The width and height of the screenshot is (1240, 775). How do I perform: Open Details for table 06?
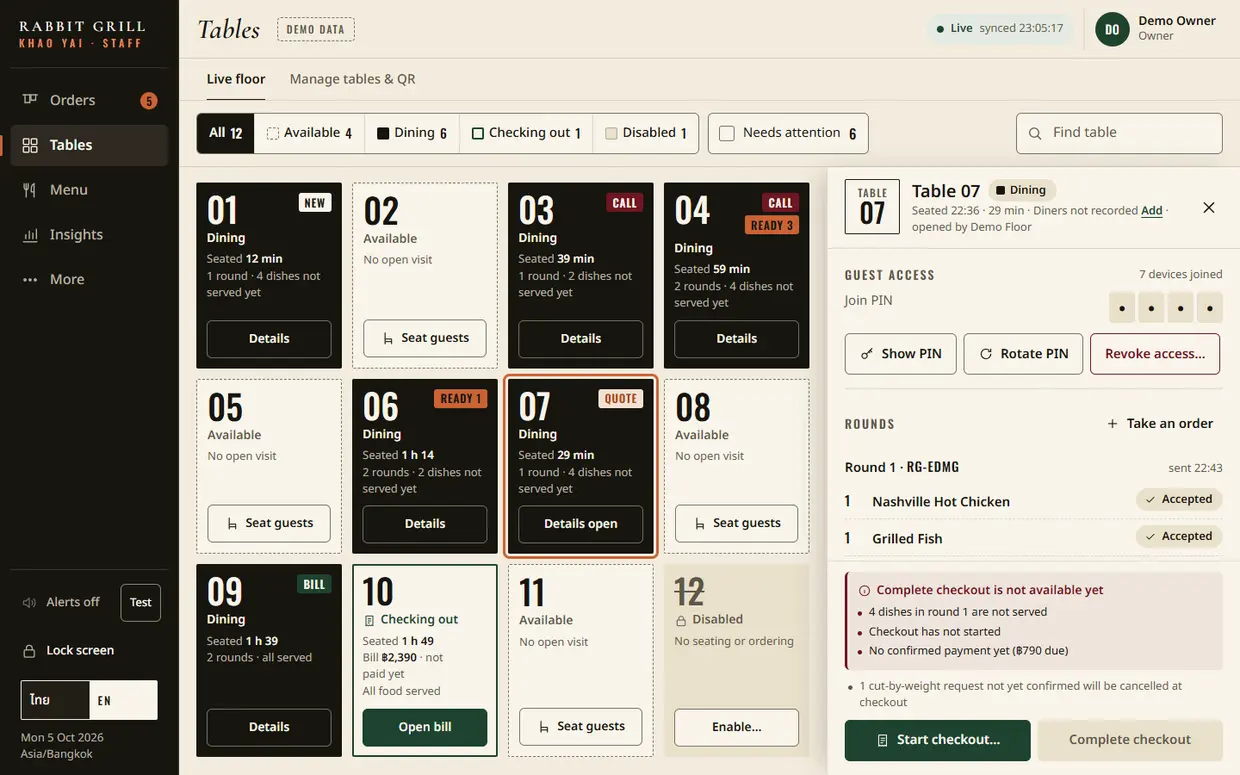[425, 524]
